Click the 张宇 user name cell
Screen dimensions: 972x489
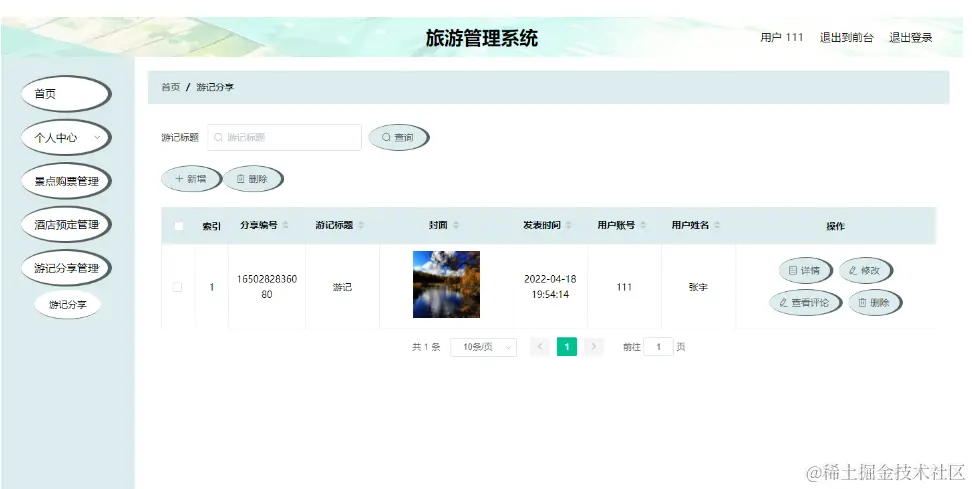(698, 287)
